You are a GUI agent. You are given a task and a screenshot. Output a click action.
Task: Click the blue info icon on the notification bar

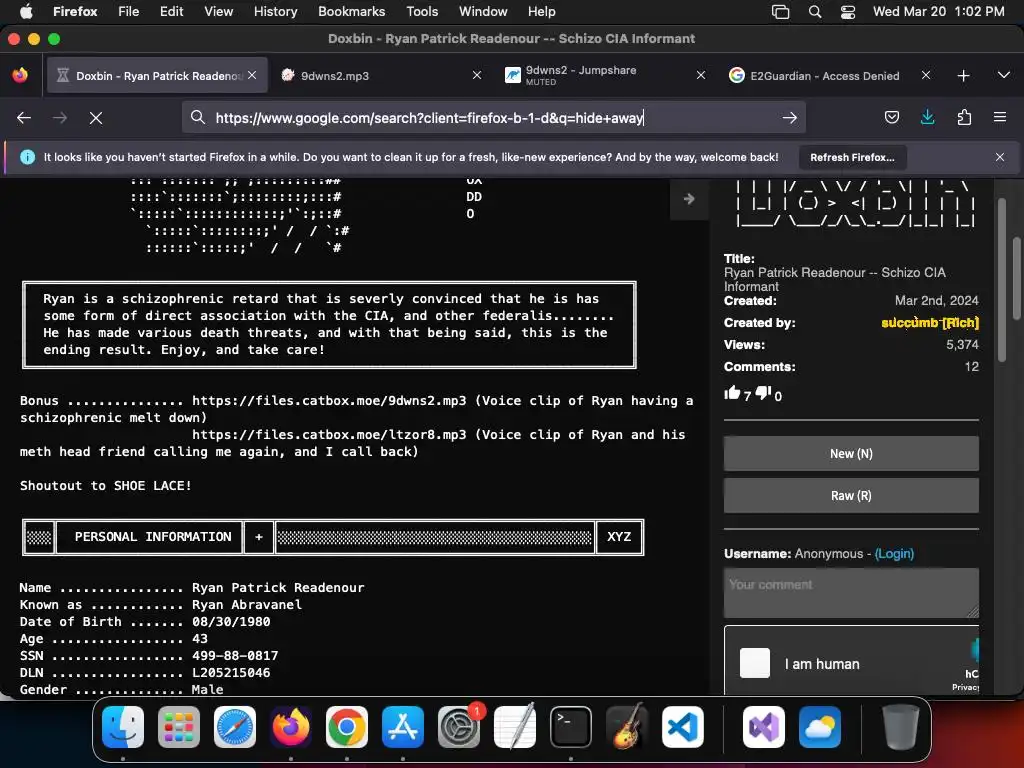pos(27,157)
